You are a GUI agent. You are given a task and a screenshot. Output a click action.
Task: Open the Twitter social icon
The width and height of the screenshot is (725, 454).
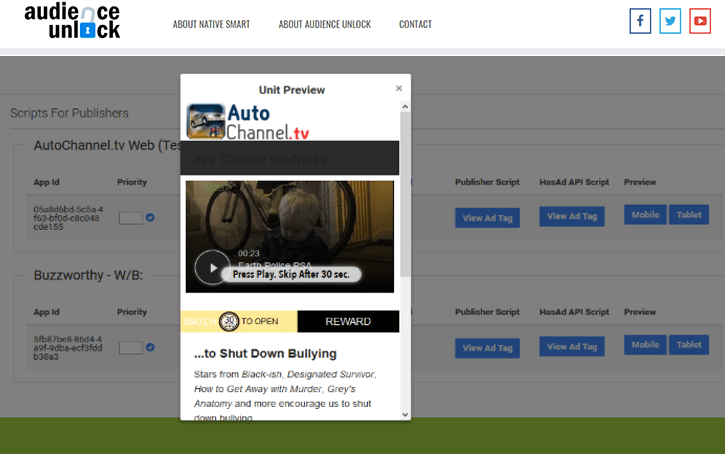[670, 21]
